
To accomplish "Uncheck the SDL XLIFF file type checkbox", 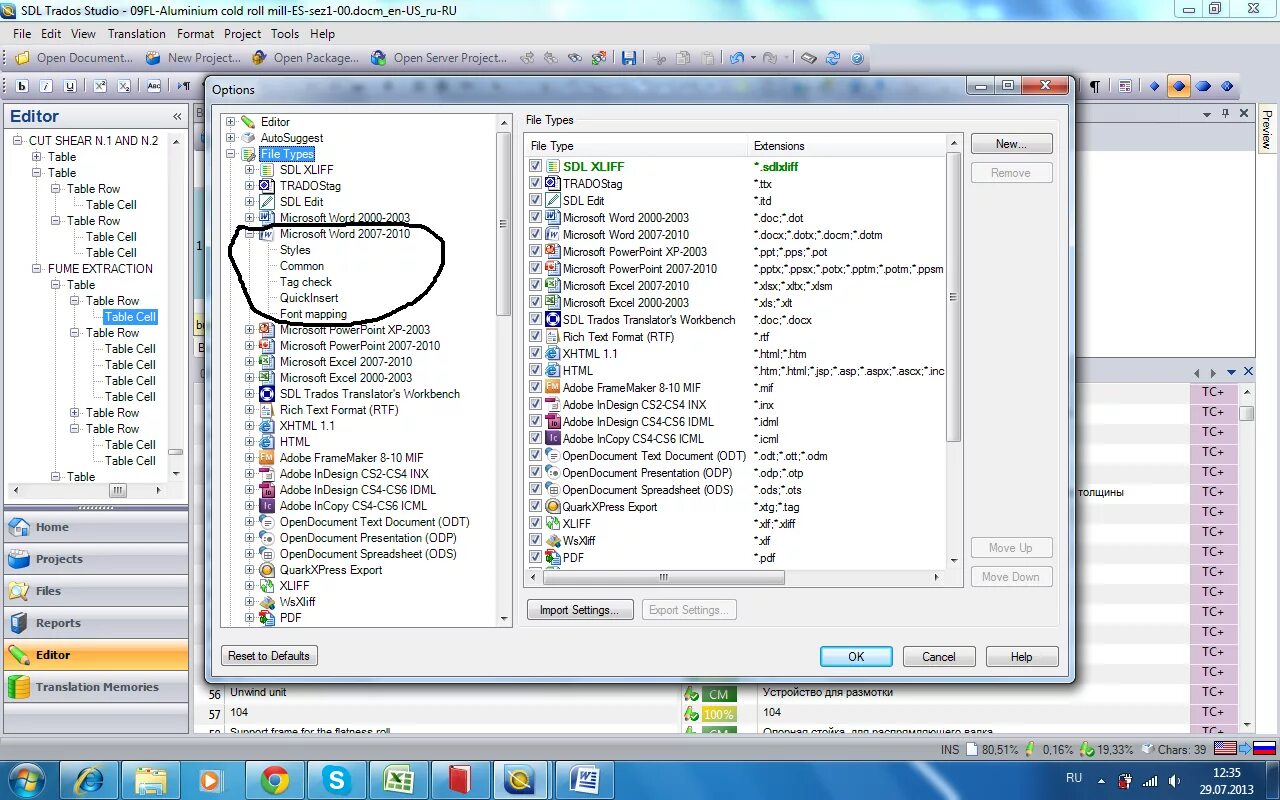I will click(536, 166).
